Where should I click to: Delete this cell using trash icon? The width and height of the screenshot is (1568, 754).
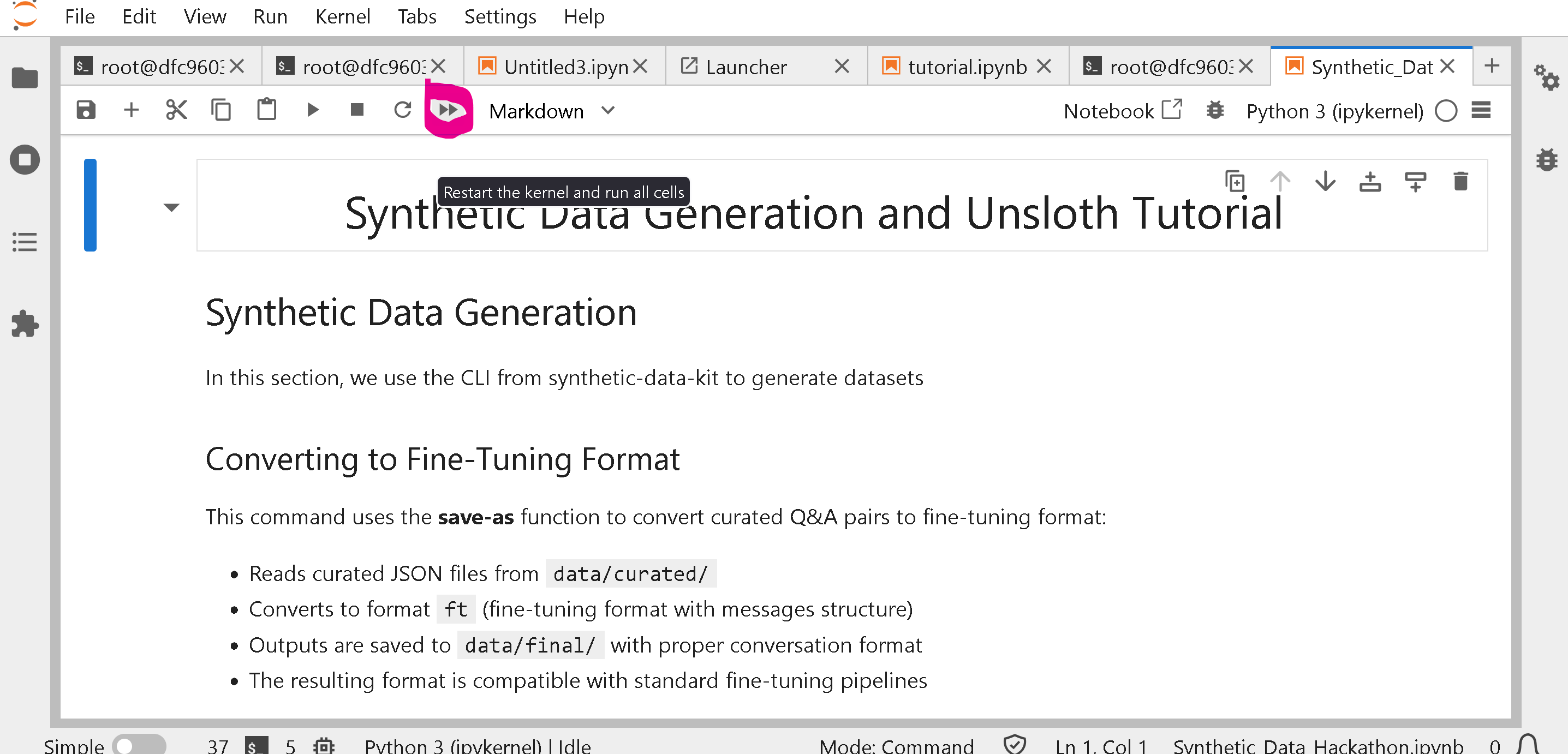tap(1460, 181)
